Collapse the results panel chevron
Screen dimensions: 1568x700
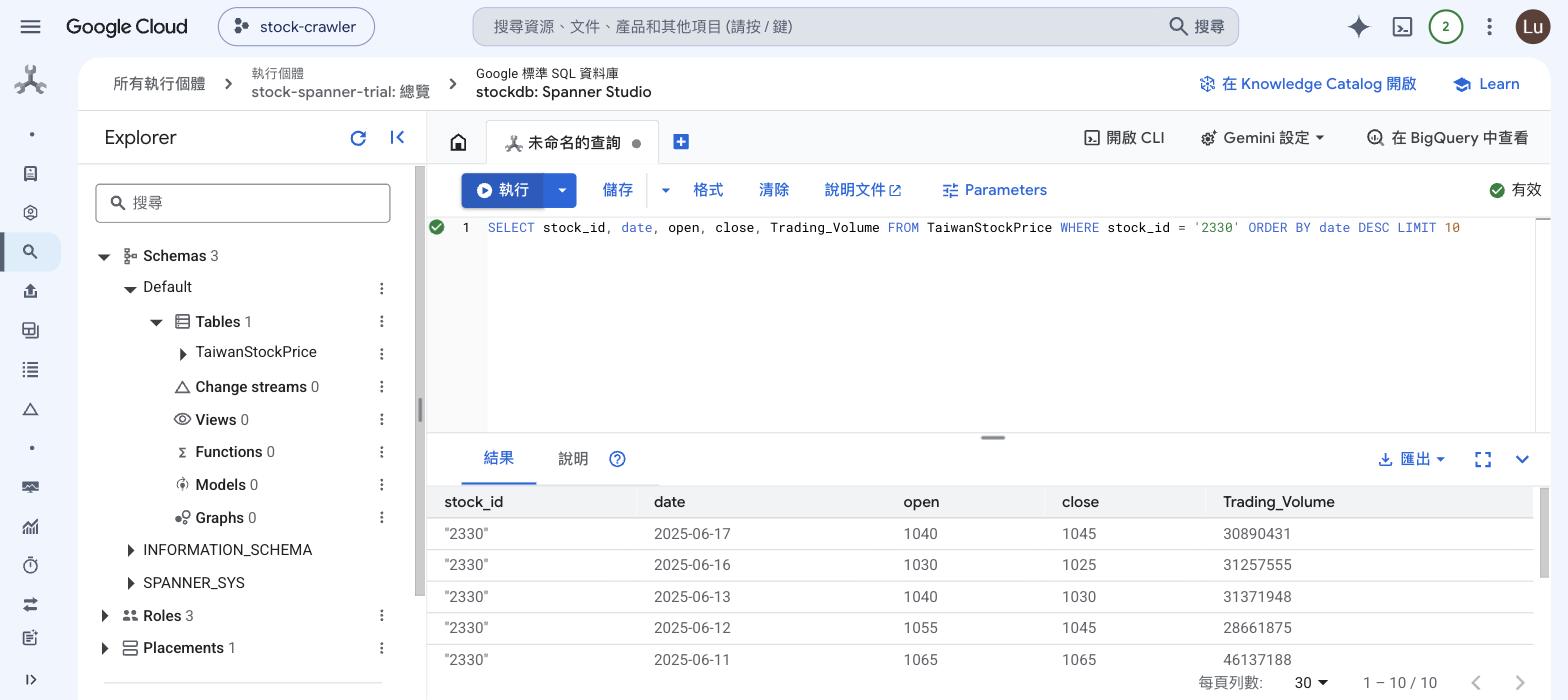[1522, 459]
